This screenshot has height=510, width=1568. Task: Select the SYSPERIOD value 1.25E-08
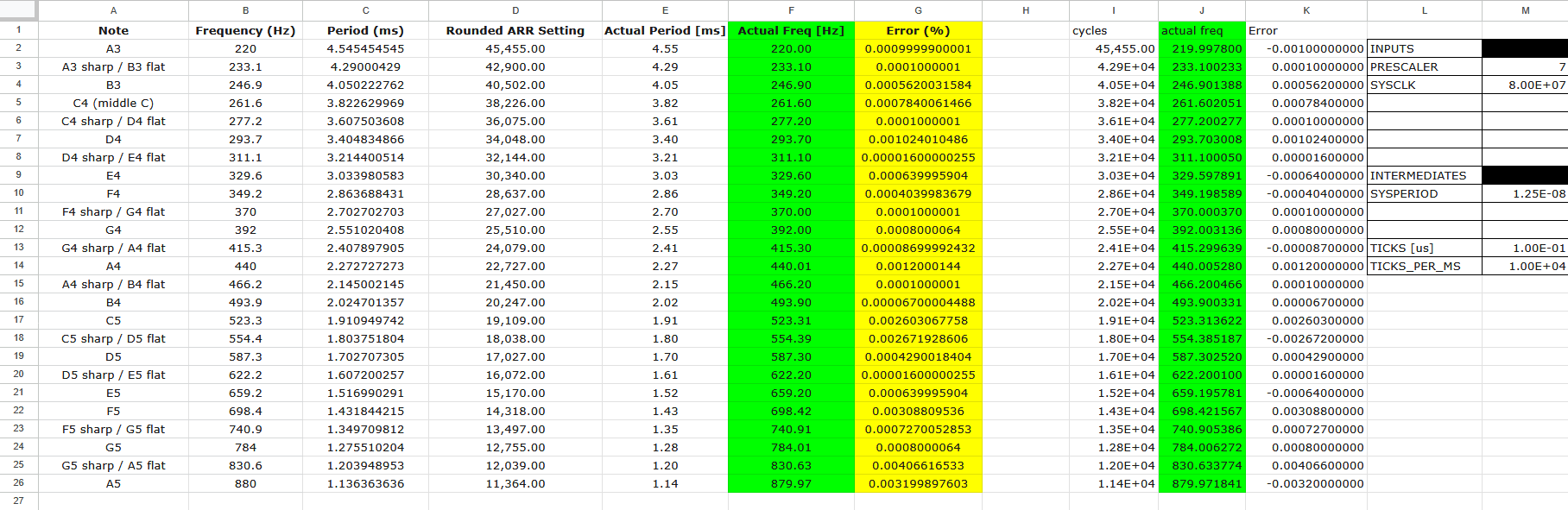1525,193
